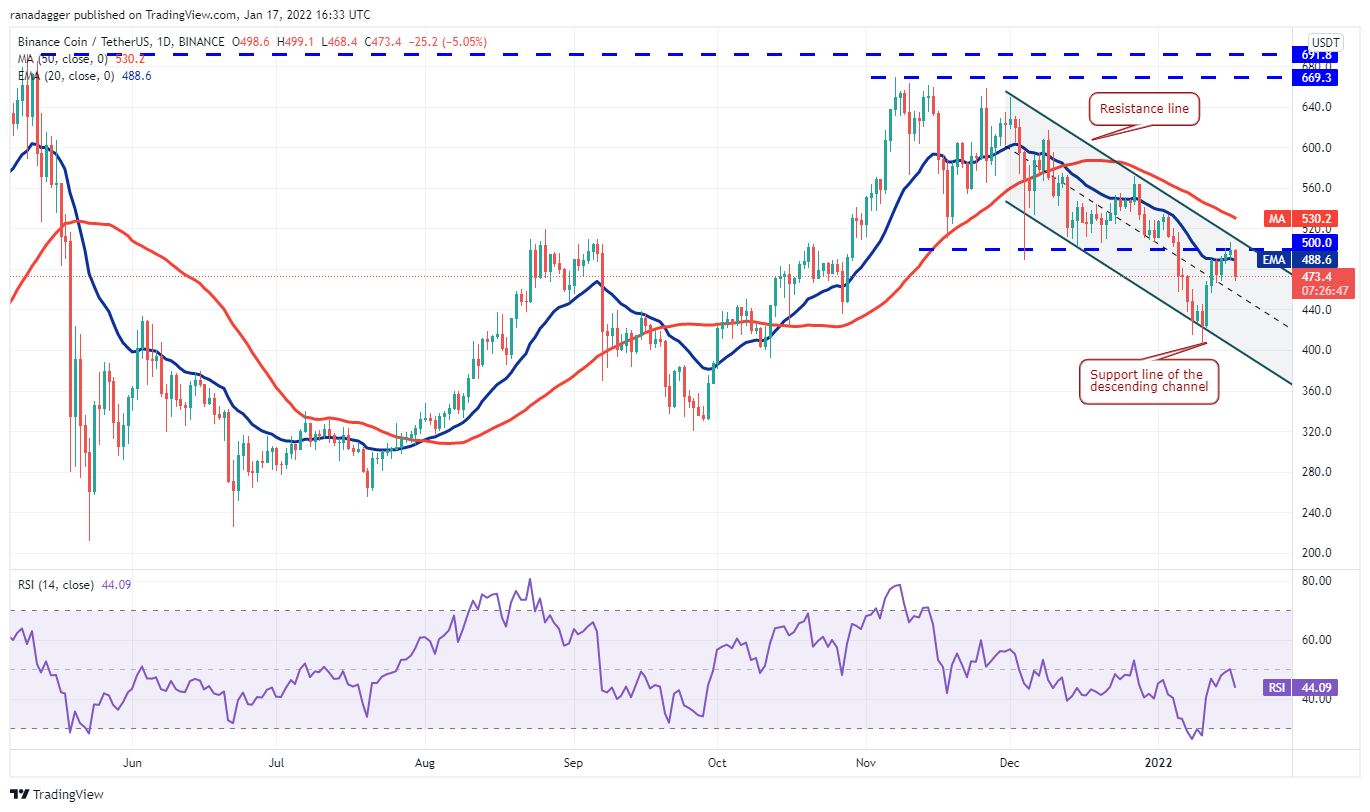Click the 'USDT' currency label
1370x812 pixels.
tap(1326, 42)
